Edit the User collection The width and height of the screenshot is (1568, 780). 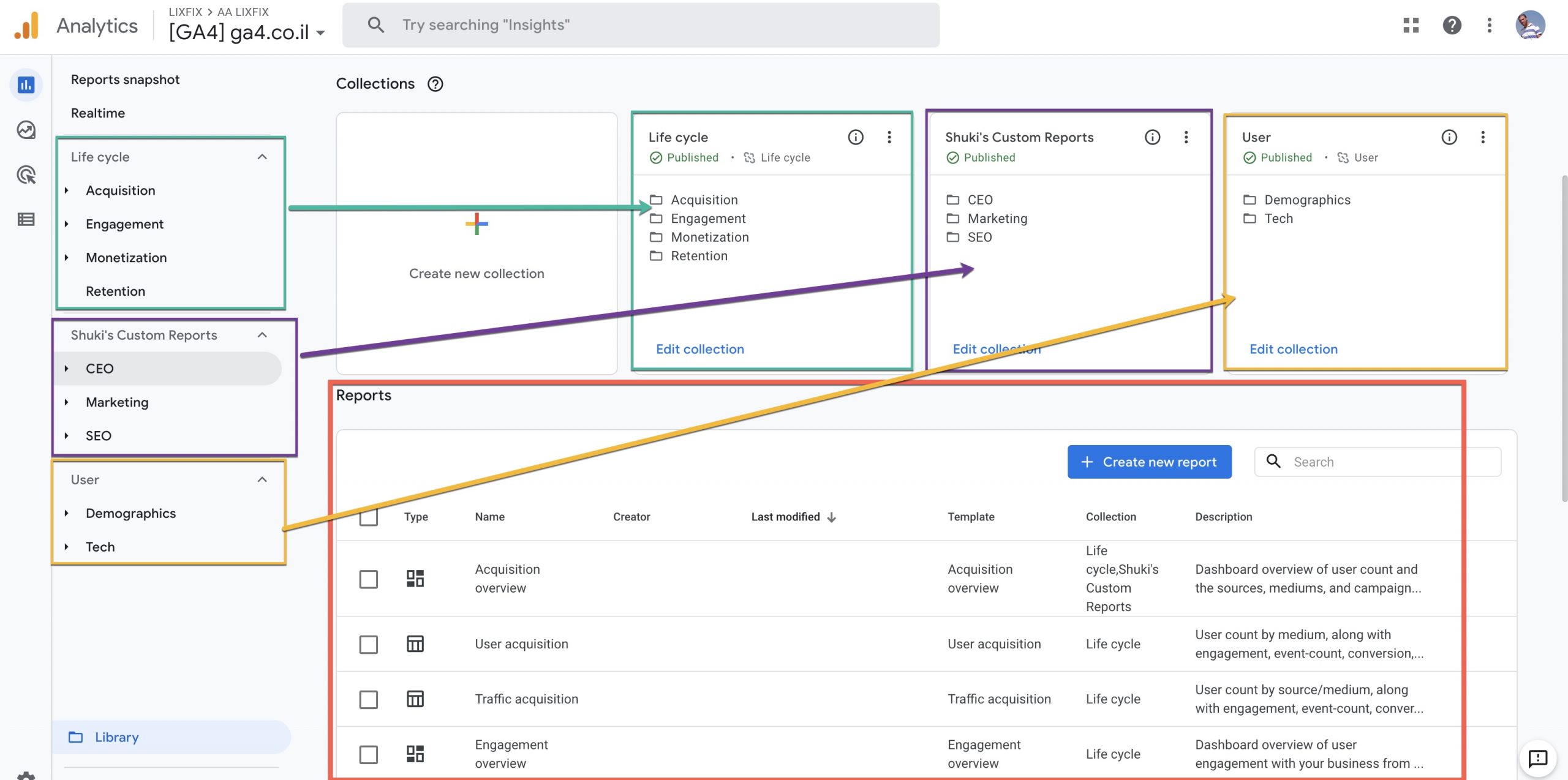[1294, 349]
